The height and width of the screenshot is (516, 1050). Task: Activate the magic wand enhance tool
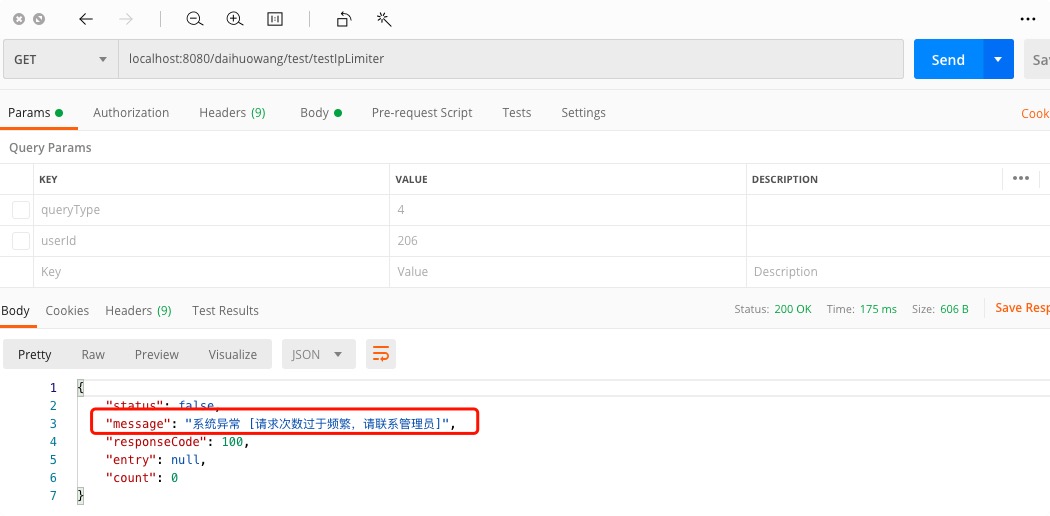(x=384, y=19)
